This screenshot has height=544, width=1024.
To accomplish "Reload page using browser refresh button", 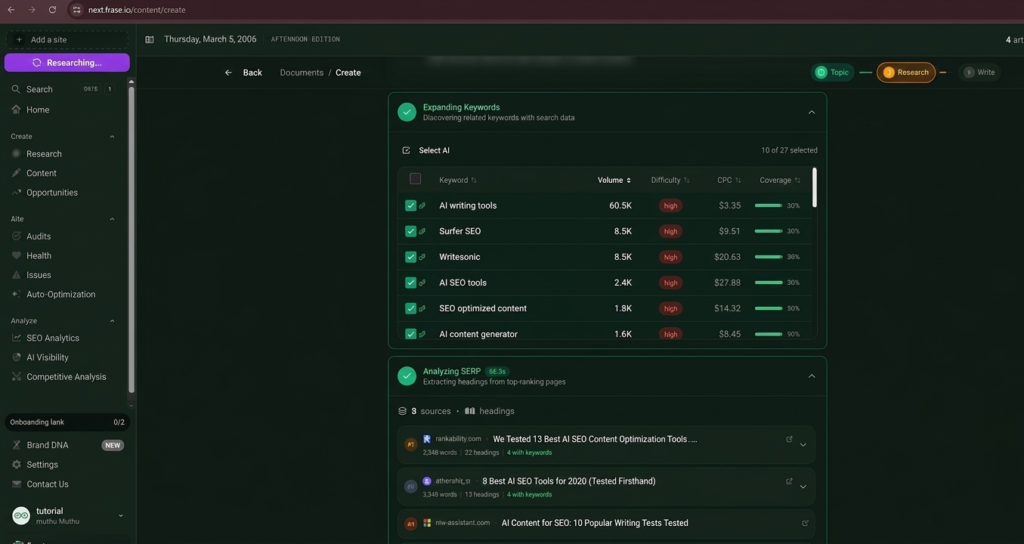I will [52, 10].
